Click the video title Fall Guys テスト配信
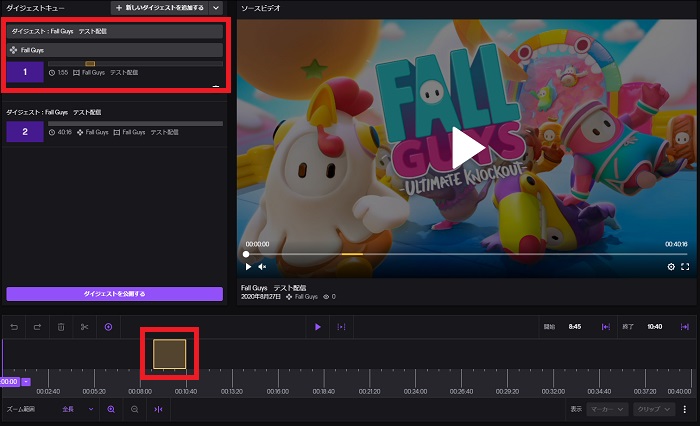The width and height of the screenshot is (700, 426). 274,288
